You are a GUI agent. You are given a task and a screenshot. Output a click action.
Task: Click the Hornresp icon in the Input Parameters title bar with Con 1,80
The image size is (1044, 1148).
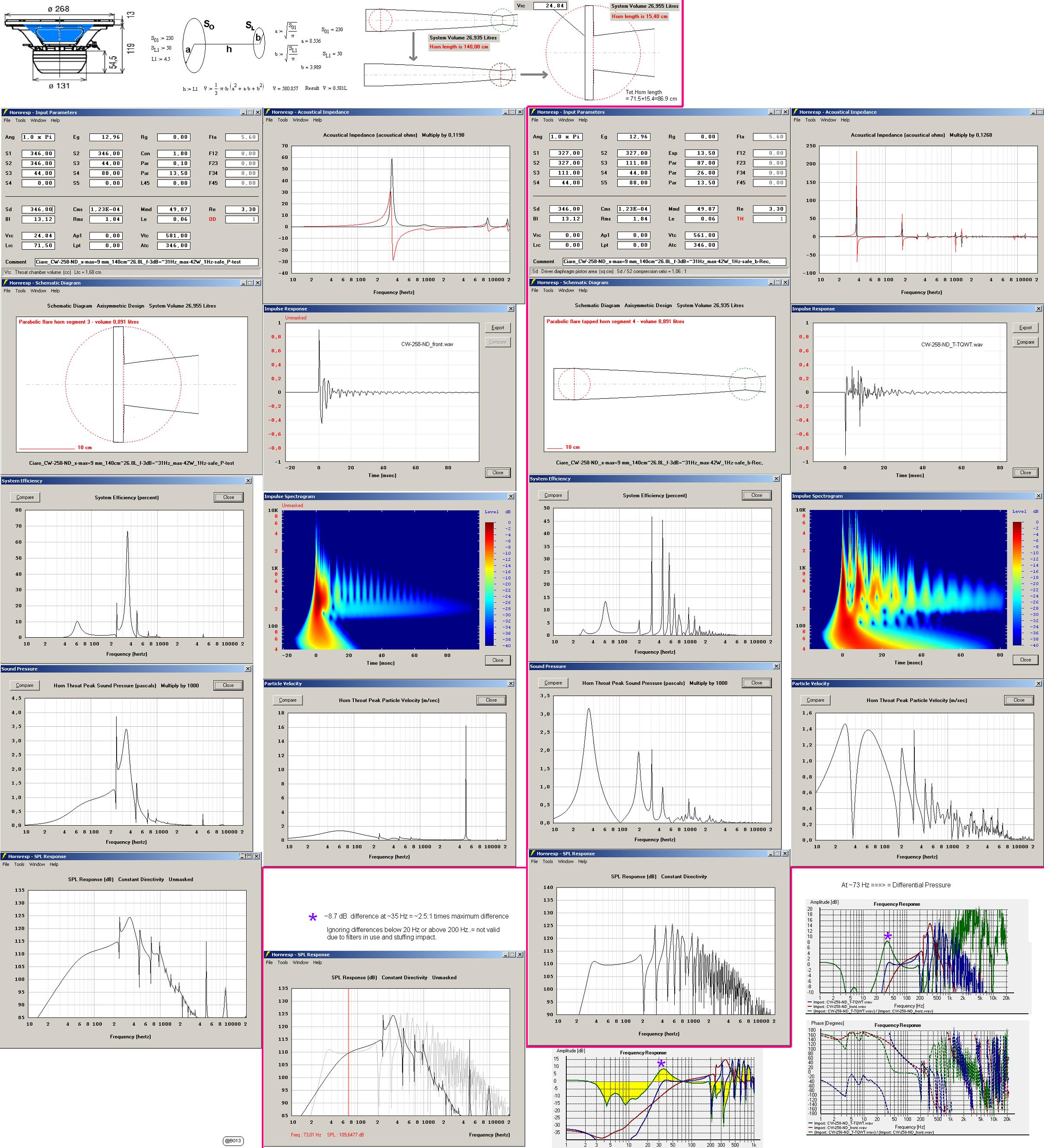[x=5, y=112]
